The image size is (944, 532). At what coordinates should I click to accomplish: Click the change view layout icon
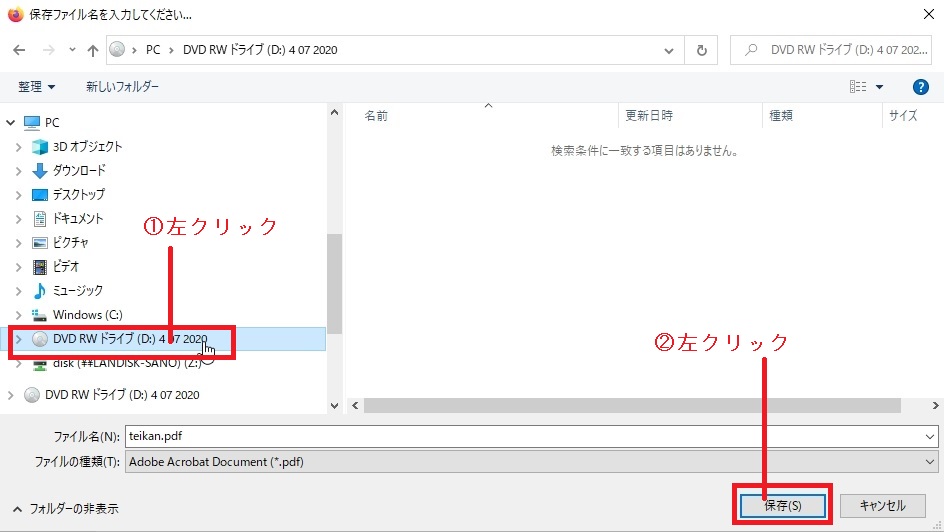pos(858,87)
